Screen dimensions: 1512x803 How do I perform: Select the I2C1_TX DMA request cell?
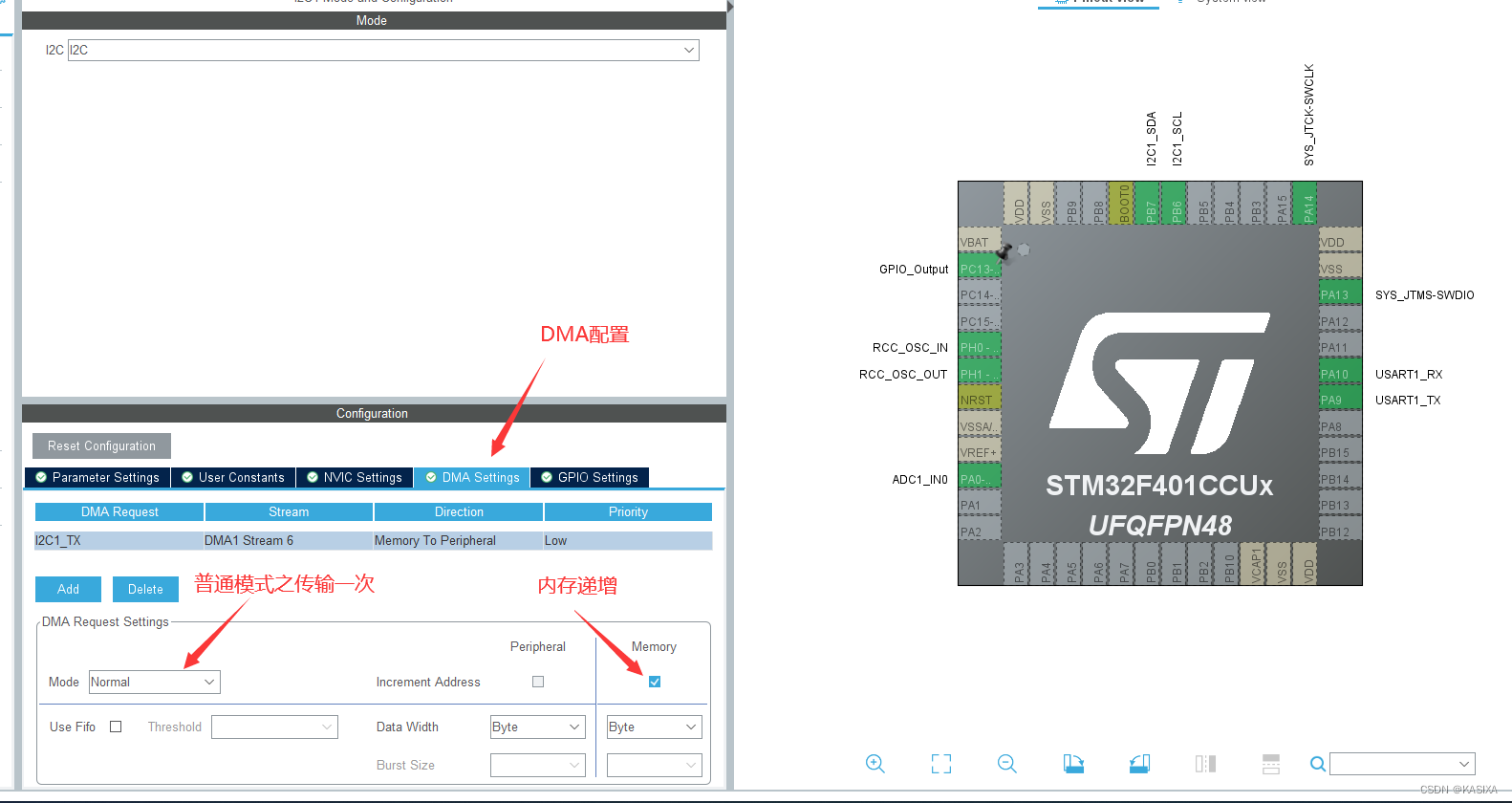pos(119,540)
